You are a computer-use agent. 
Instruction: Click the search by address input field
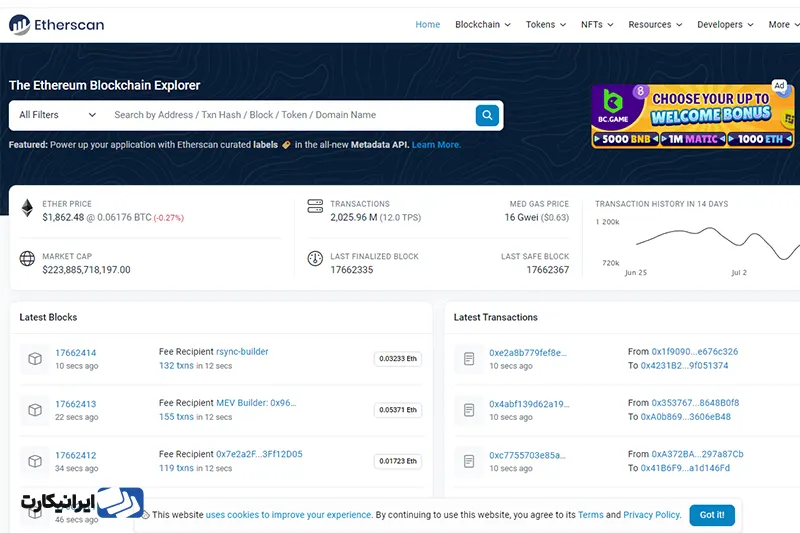291,115
